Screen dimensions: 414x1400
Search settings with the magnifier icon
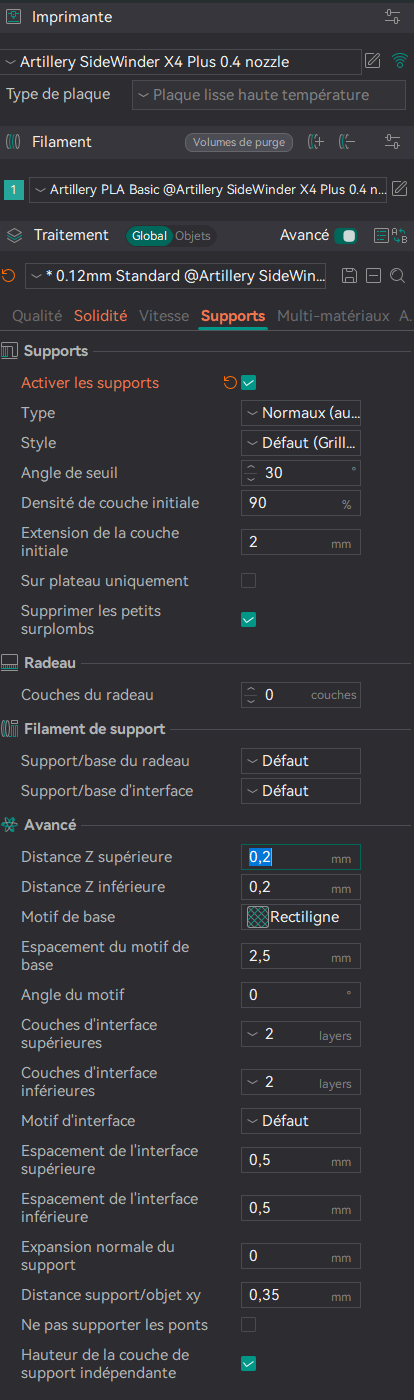coord(397,275)
